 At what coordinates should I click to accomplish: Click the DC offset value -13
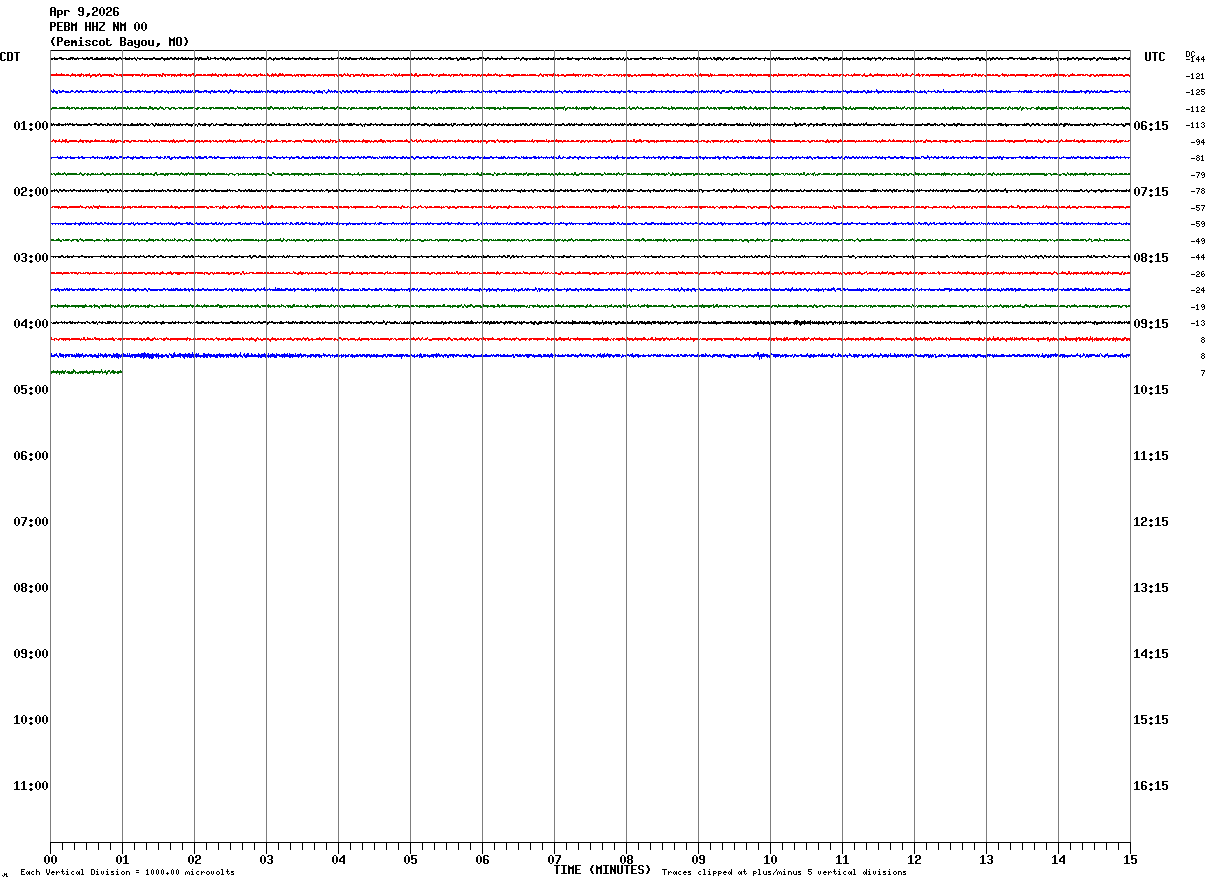[1198, 324]
